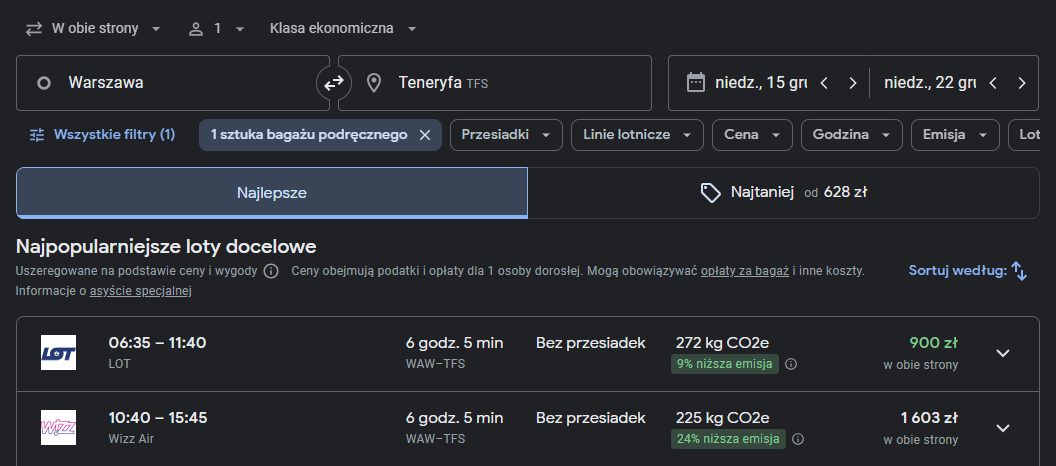Select the Najlepsze tab
Screen dimensions: 1056x466
pyautogui.click(x=271, y=193)
